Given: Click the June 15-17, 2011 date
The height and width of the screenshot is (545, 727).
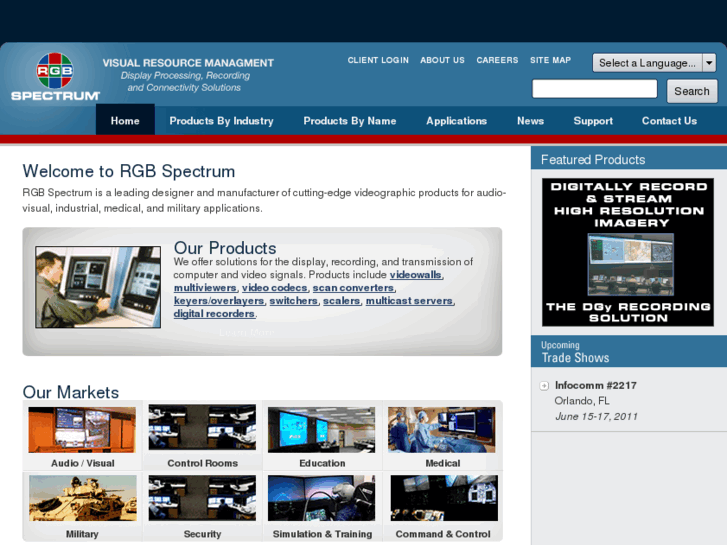Looking at the screenshot, I should click(596, 417).
